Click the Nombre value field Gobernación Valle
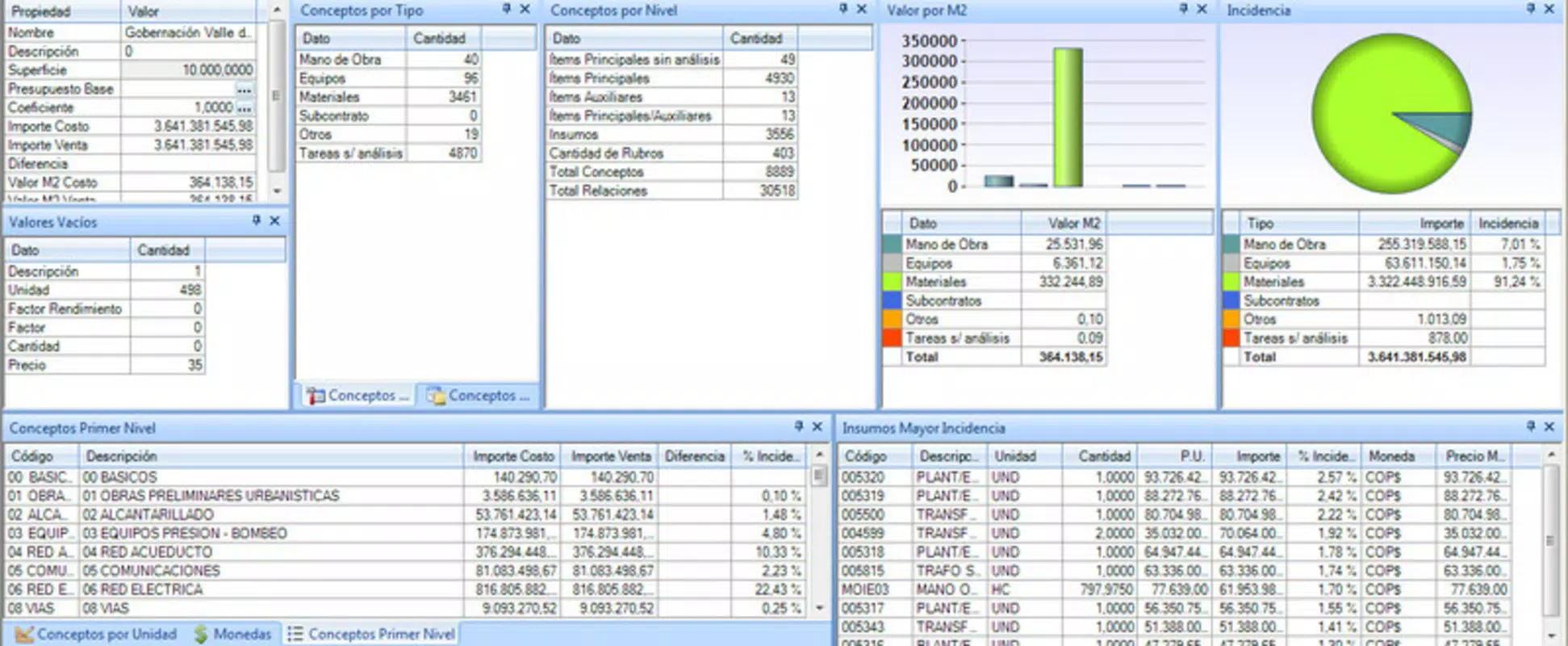Viewport: 1568px width, 646px height. (188, 32)
